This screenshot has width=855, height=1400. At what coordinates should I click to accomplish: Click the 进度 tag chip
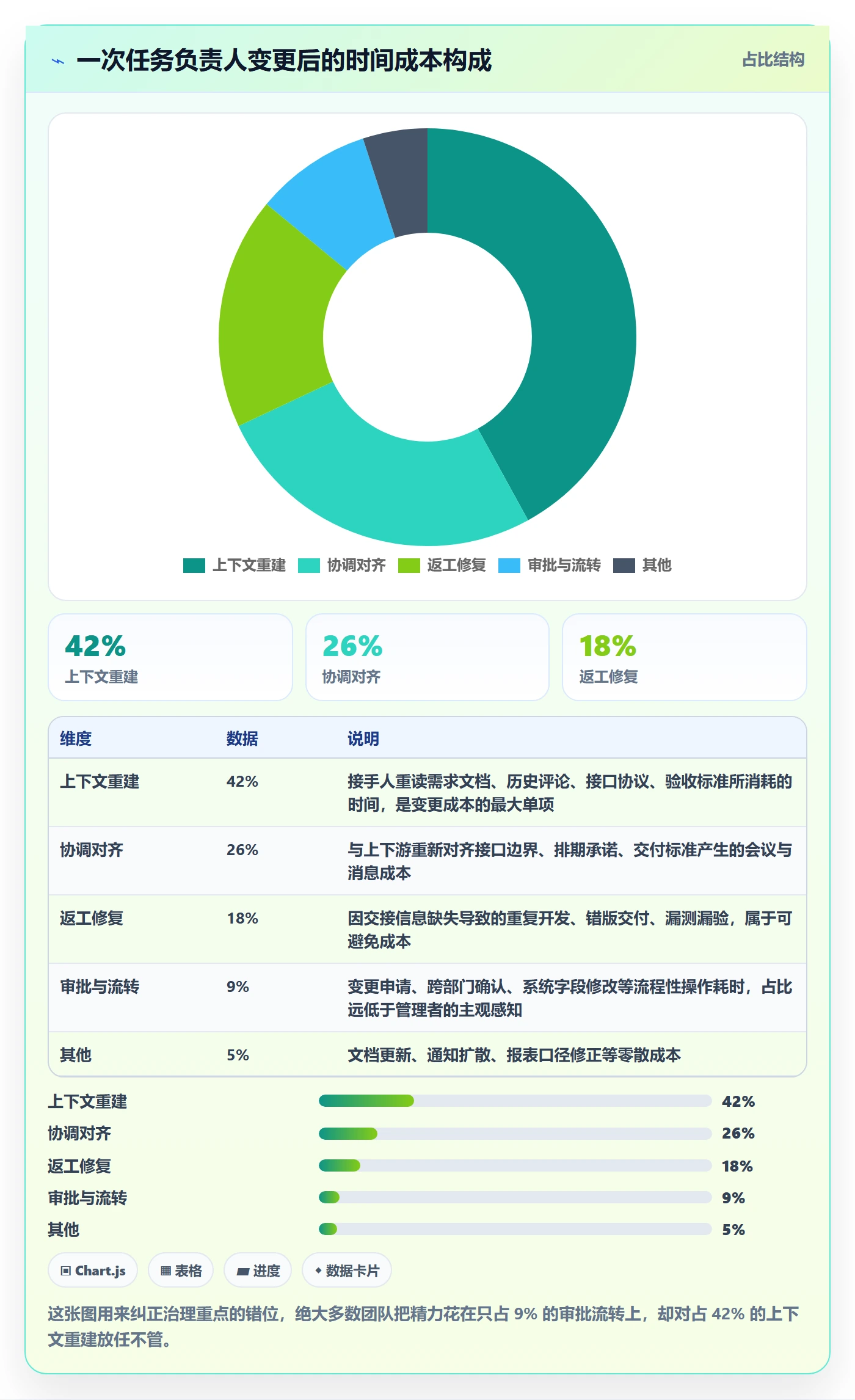pyautogui.click(x=258, y=1271)
